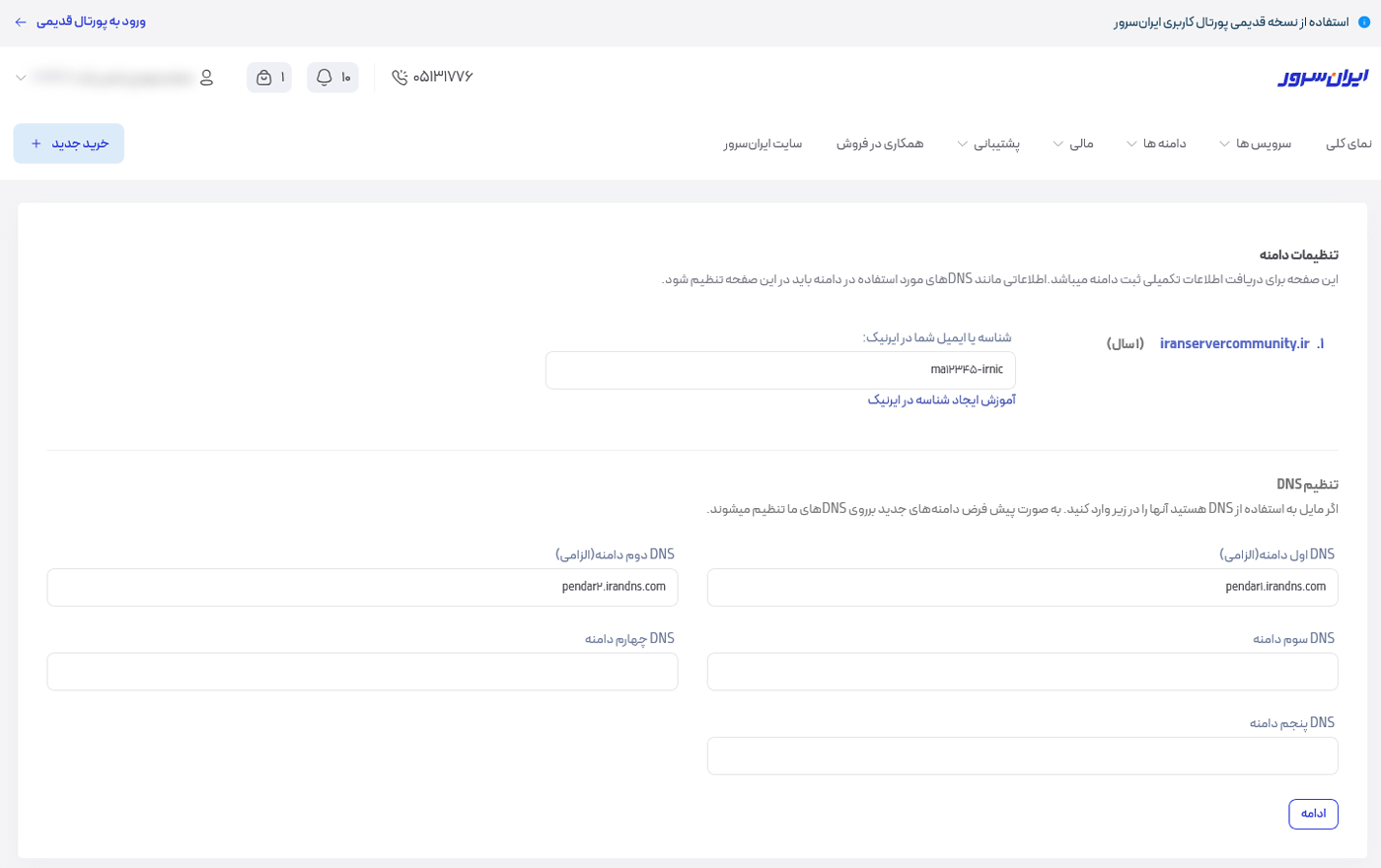
Task: Click the iranservercommunity.ir domain link
Action: (1234, 343)
